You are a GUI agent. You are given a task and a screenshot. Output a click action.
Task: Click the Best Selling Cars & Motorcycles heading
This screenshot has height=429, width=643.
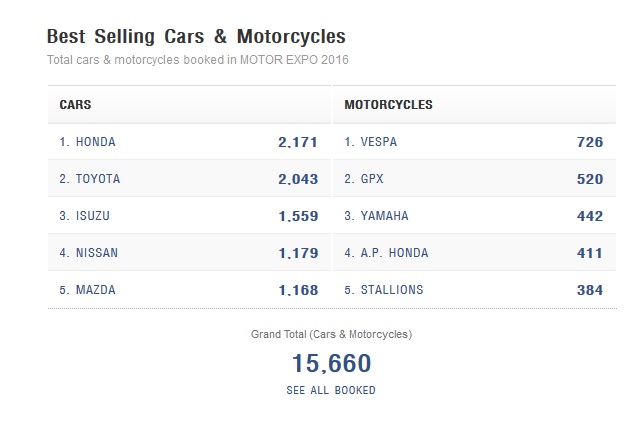pos(196,37)
